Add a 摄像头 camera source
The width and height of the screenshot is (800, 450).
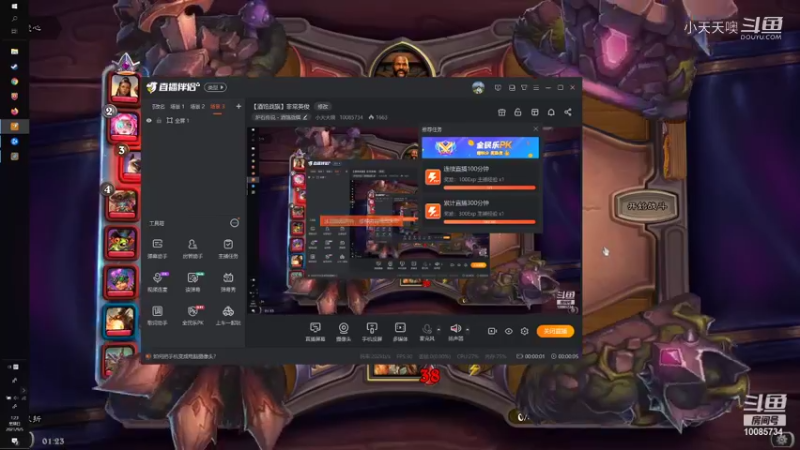tap(343, 332)
